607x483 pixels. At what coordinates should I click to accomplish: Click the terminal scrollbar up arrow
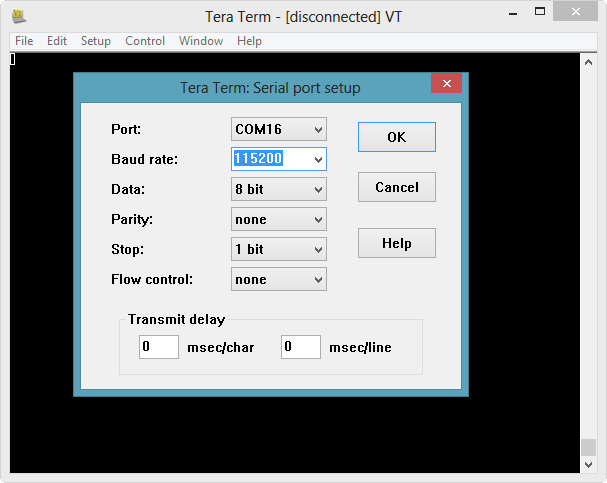(x=588, y=59)
